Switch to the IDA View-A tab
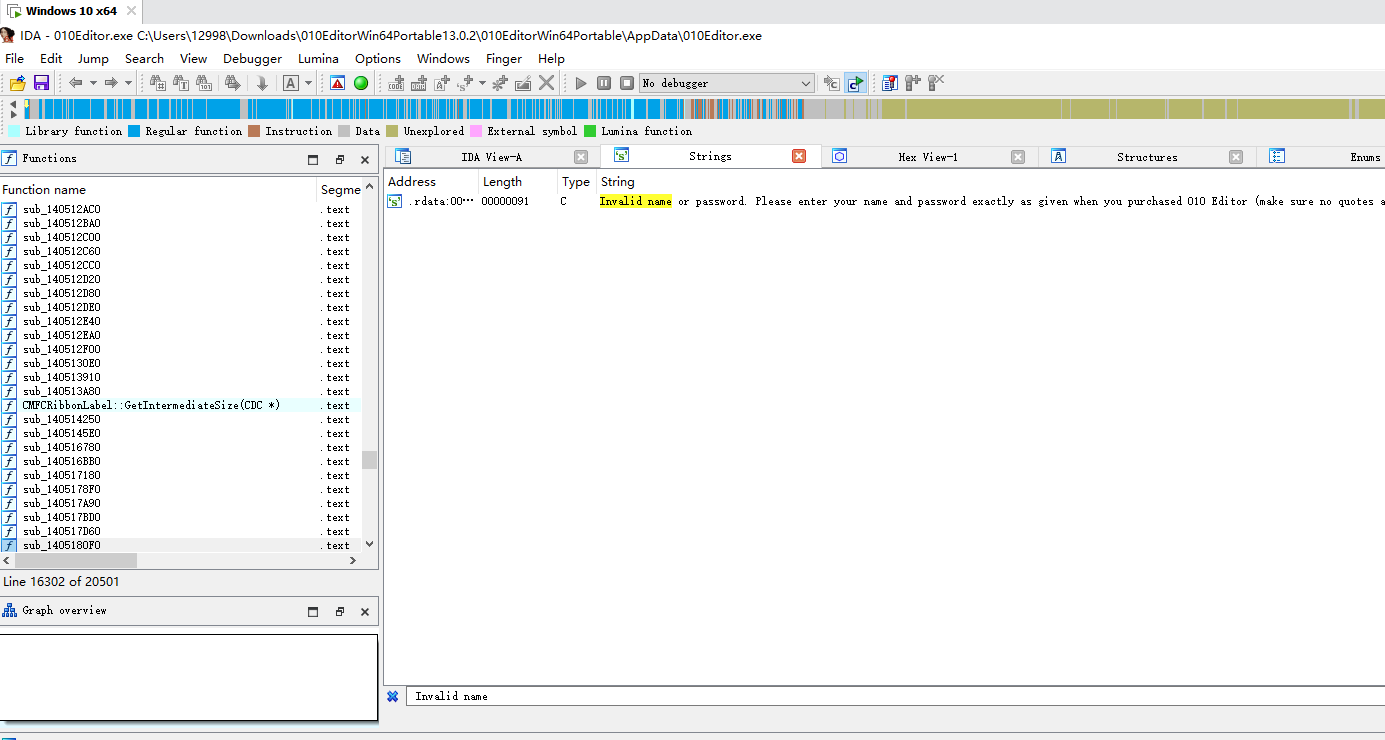The image size is (1385, 740). pos(490,157)
